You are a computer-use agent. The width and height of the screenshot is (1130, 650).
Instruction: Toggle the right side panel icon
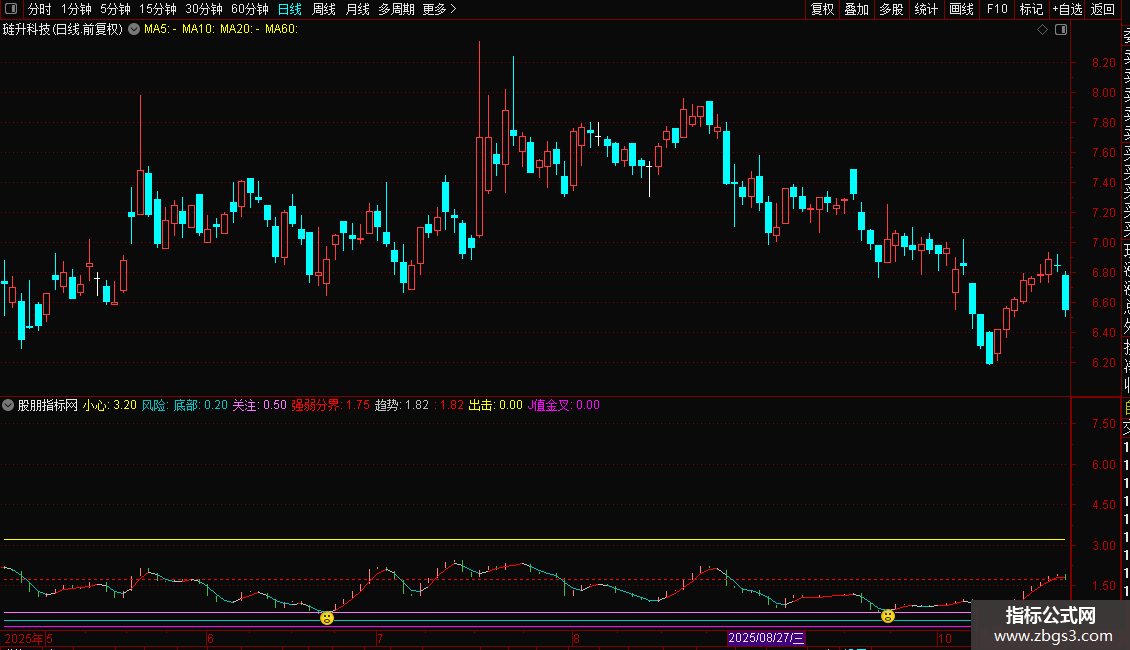[1061, 29]
